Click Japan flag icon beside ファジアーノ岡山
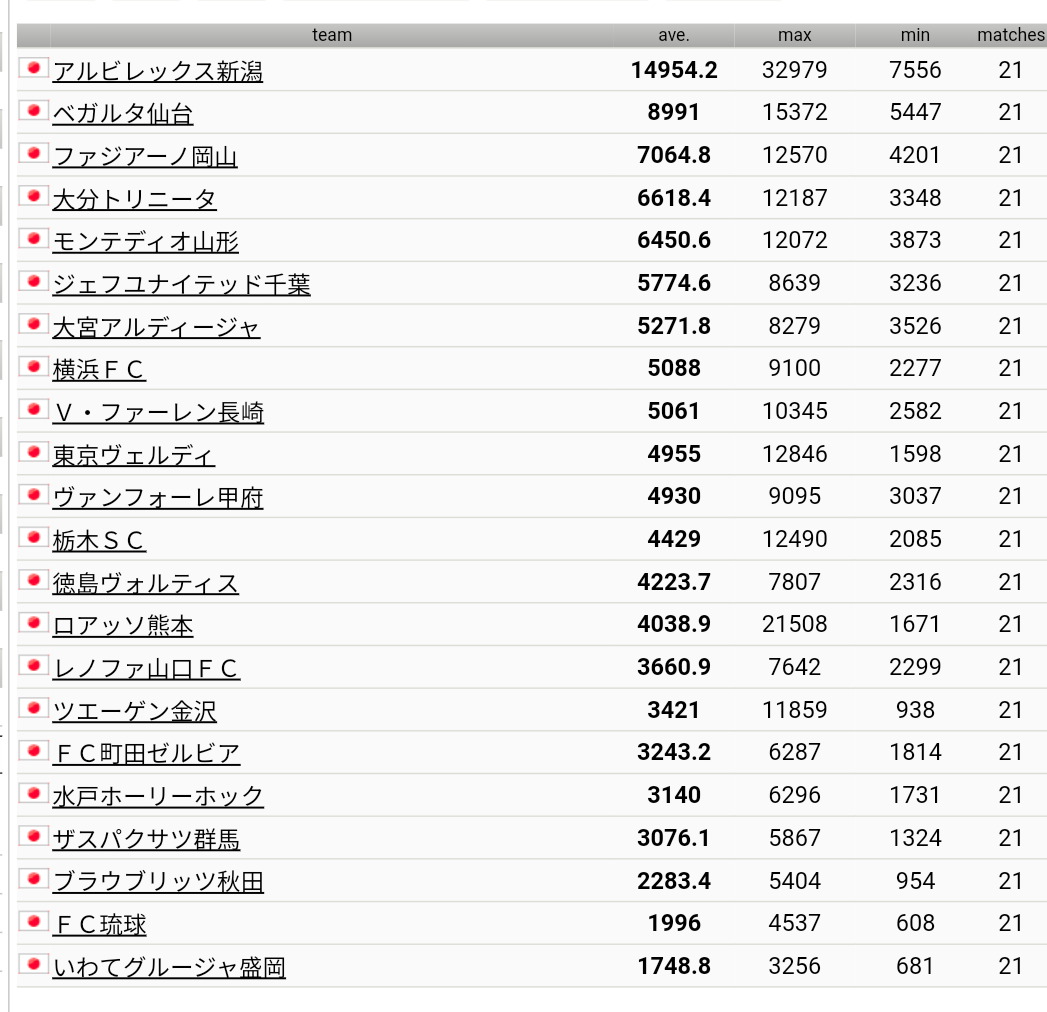 (33, 153)
